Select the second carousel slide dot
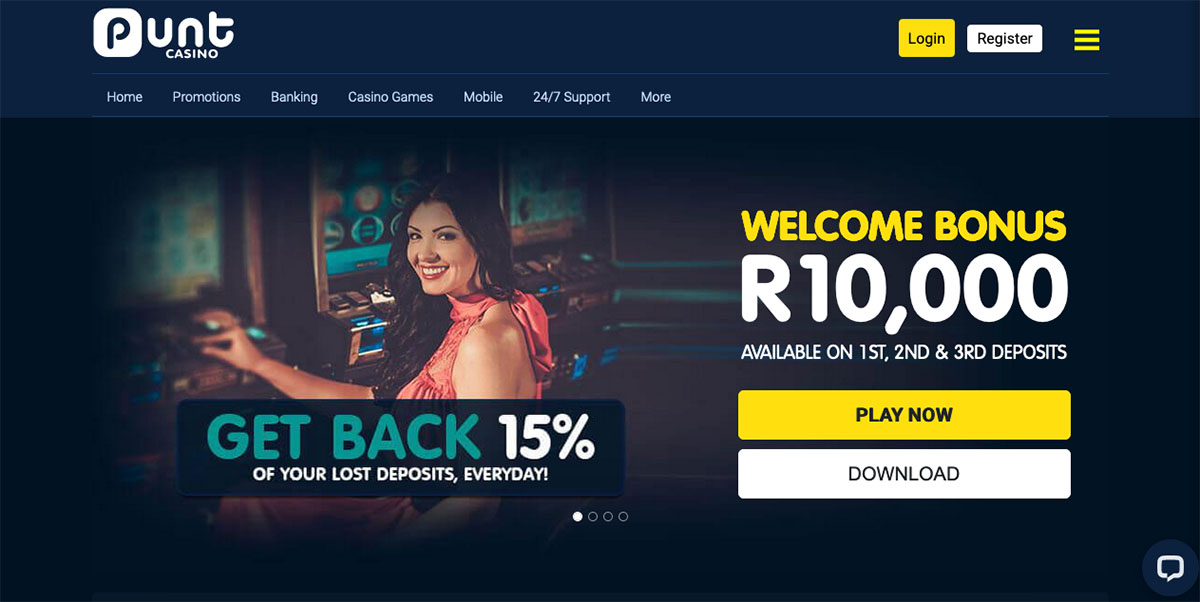This screenshot has height=602, width=1200. point(593,517)
